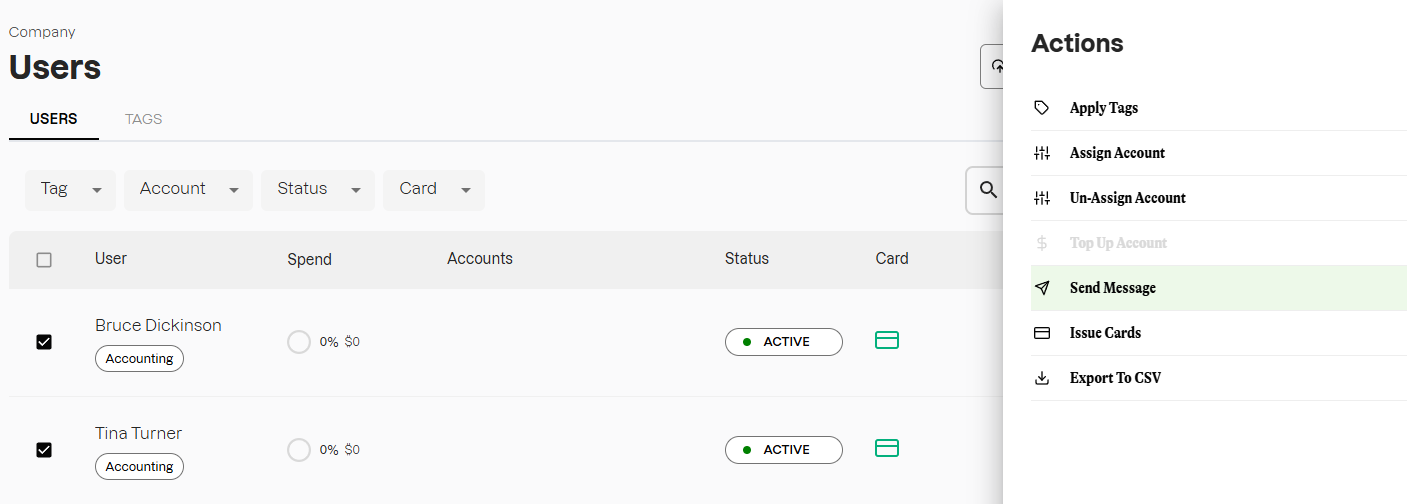Uncheck Bruce Dickinson's row checkbox
This screenshot has height=504, width=1420.
pyautogui.click(x=44, y=342)
